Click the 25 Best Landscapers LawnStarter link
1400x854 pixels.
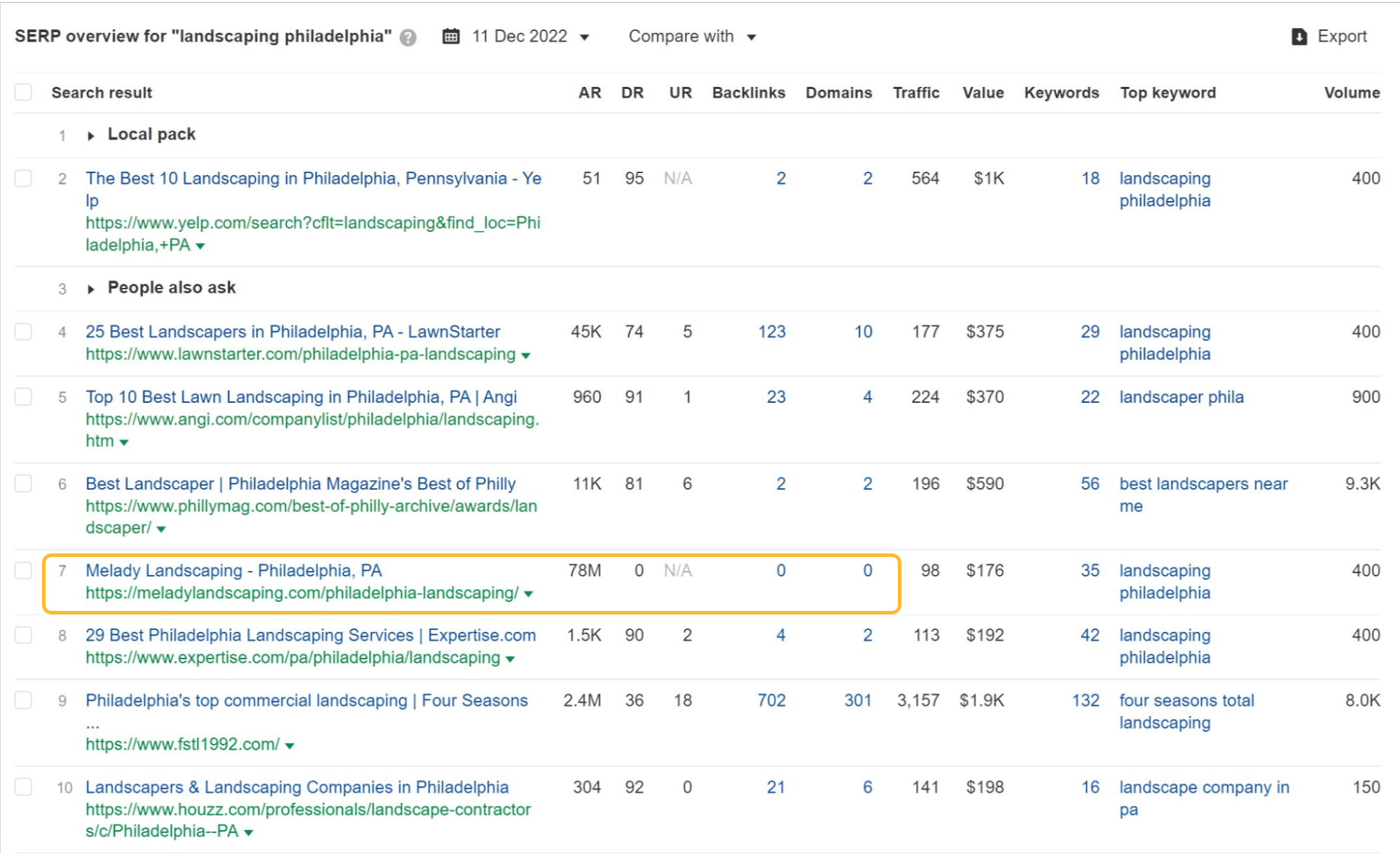coord(292,331)
